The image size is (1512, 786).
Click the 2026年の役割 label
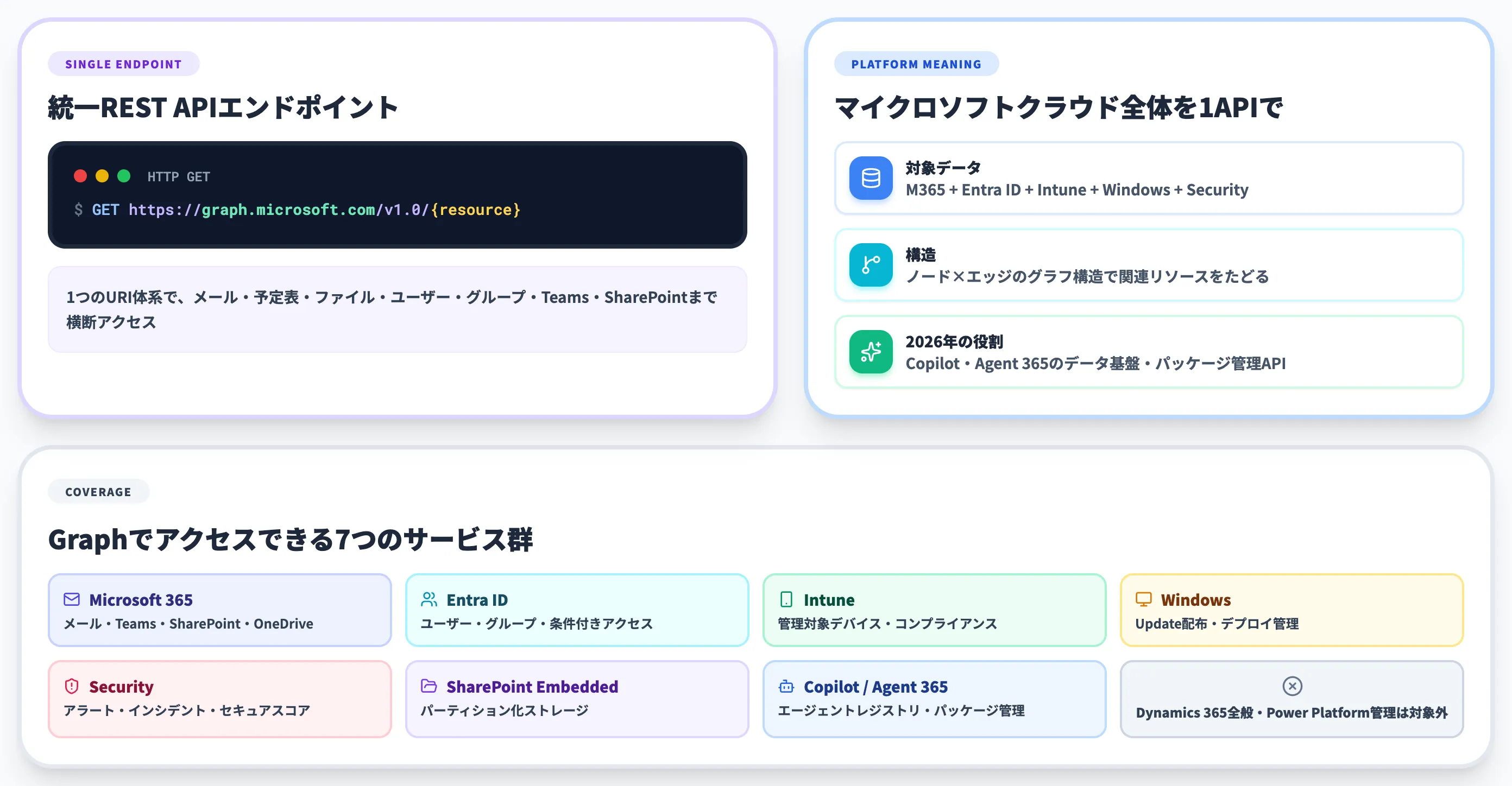(954, 341)
